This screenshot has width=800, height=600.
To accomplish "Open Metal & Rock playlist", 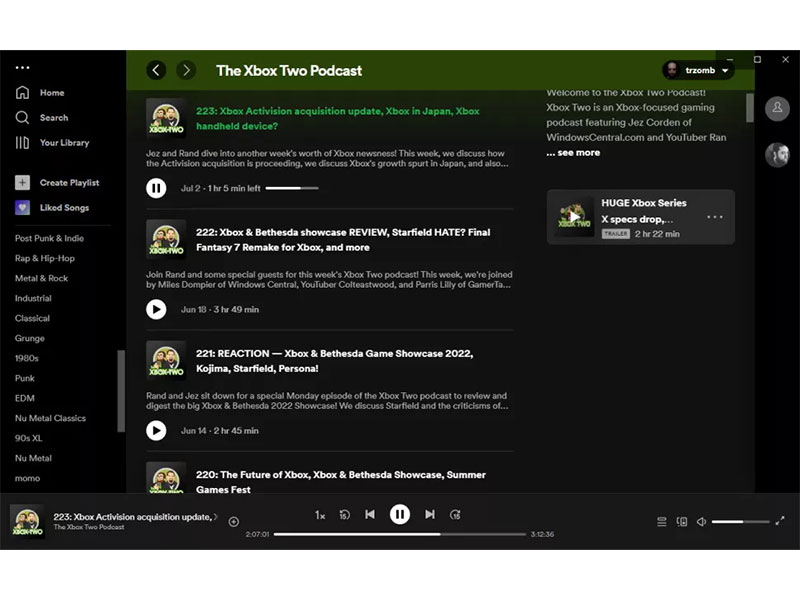I will (41, 278).
